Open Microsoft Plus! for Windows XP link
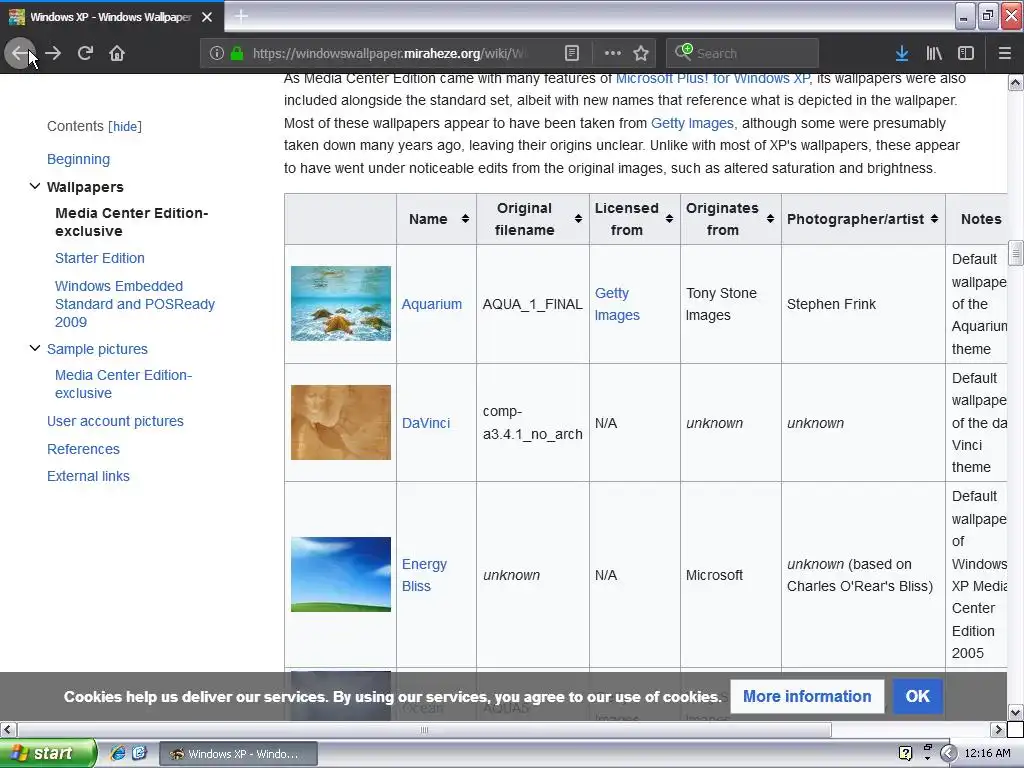This screenshot has height=768, width=1024. coord(712,79)
